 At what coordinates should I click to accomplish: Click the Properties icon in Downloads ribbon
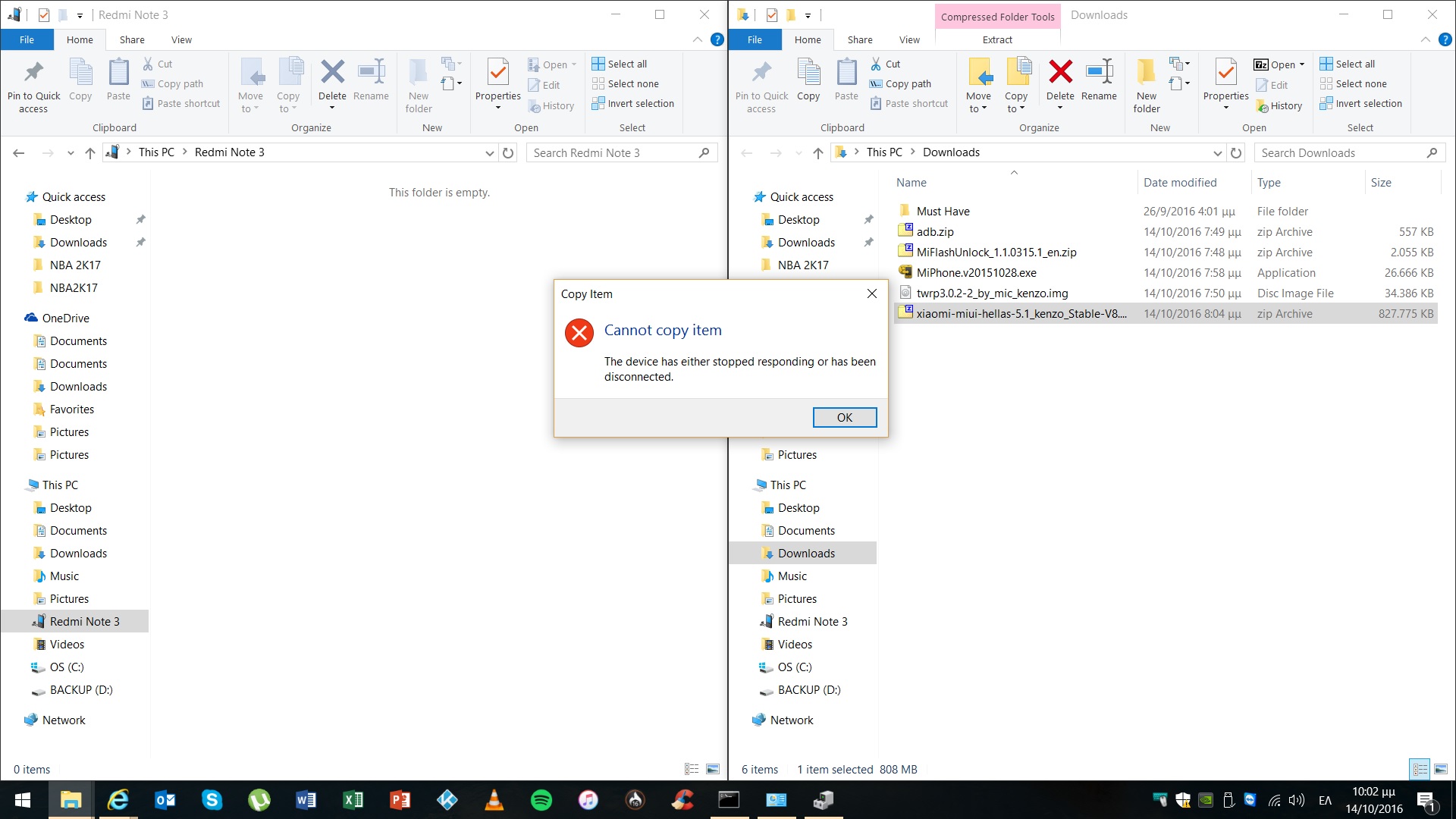click(x=1225, y=73)
